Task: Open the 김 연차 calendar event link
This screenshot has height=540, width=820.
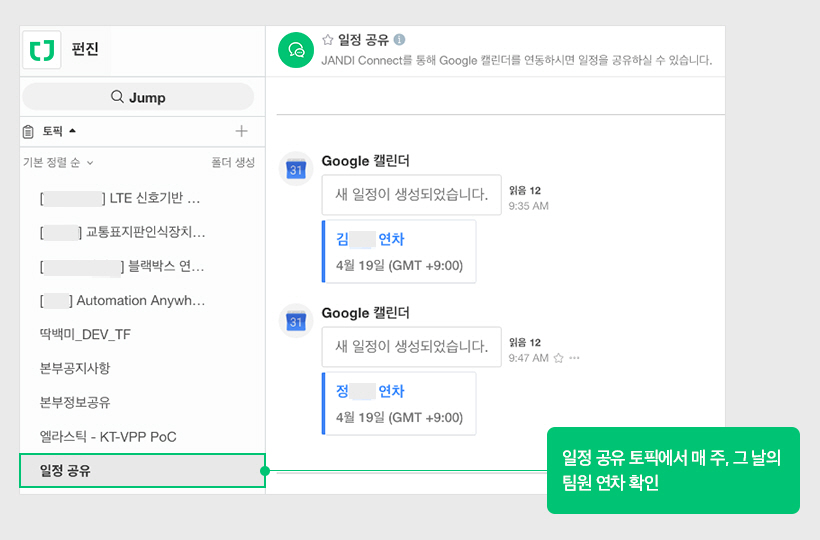Action: pos(370,239)
